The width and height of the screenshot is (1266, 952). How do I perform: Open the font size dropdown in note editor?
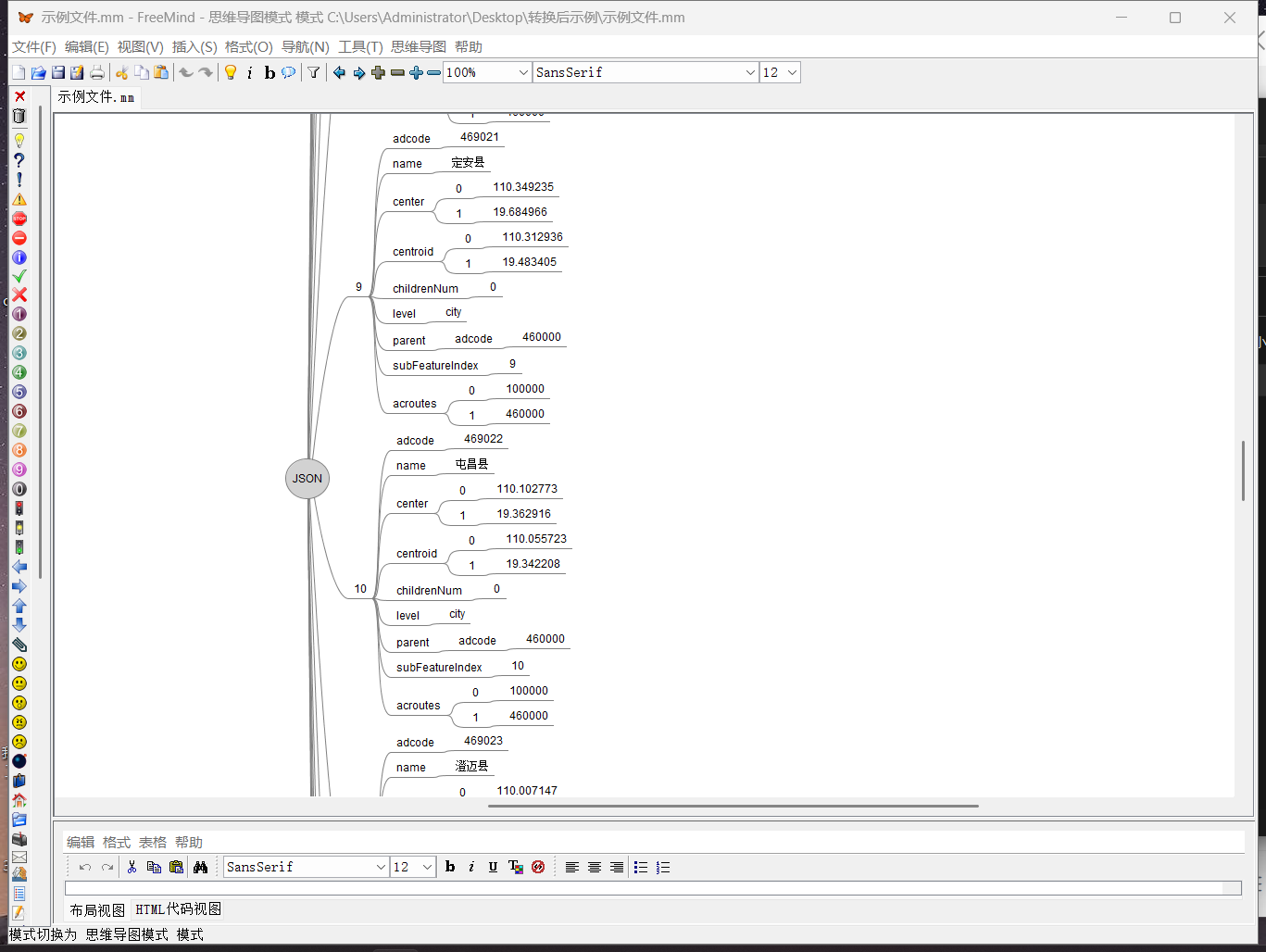(x=427, y=867)
